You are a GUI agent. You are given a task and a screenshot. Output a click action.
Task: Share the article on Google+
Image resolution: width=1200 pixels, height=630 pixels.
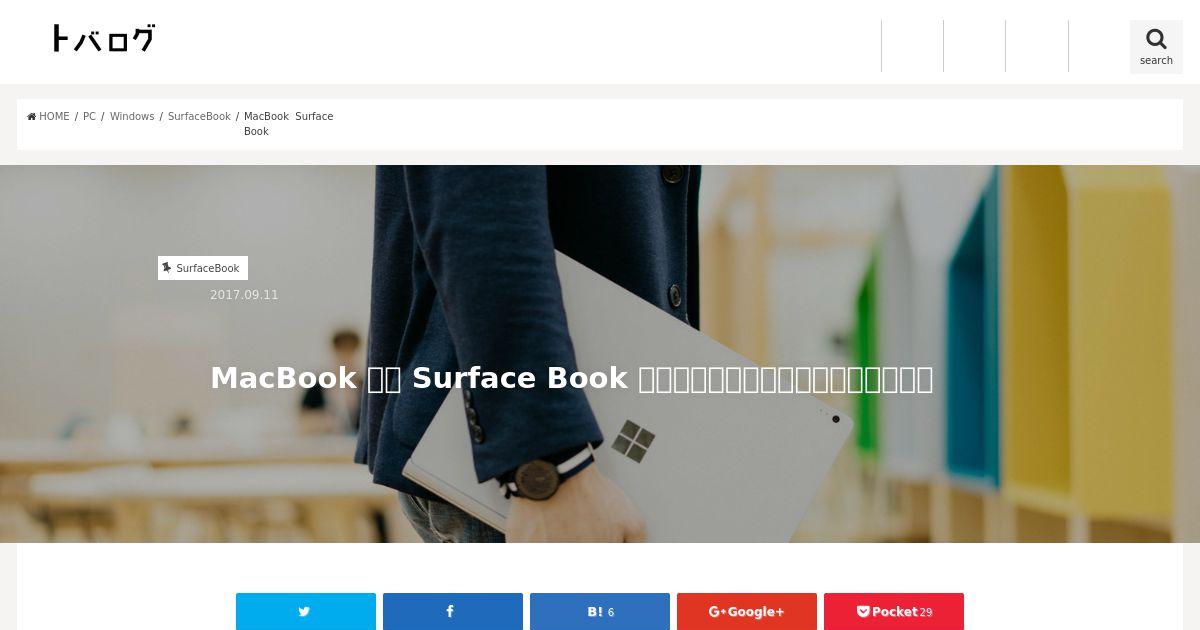coord(747,611)
